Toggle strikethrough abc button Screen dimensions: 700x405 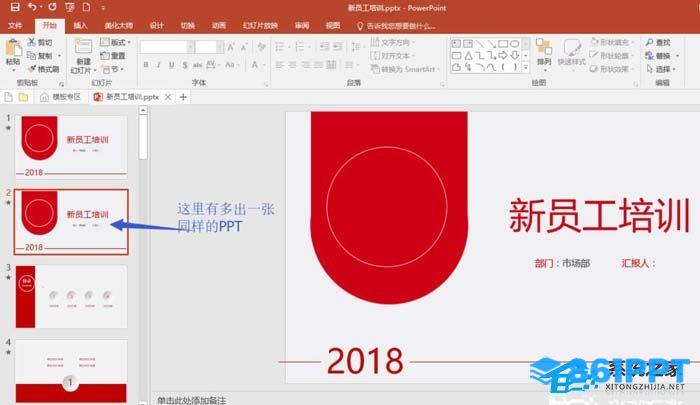pyautogui.click(x=197, y=65)
